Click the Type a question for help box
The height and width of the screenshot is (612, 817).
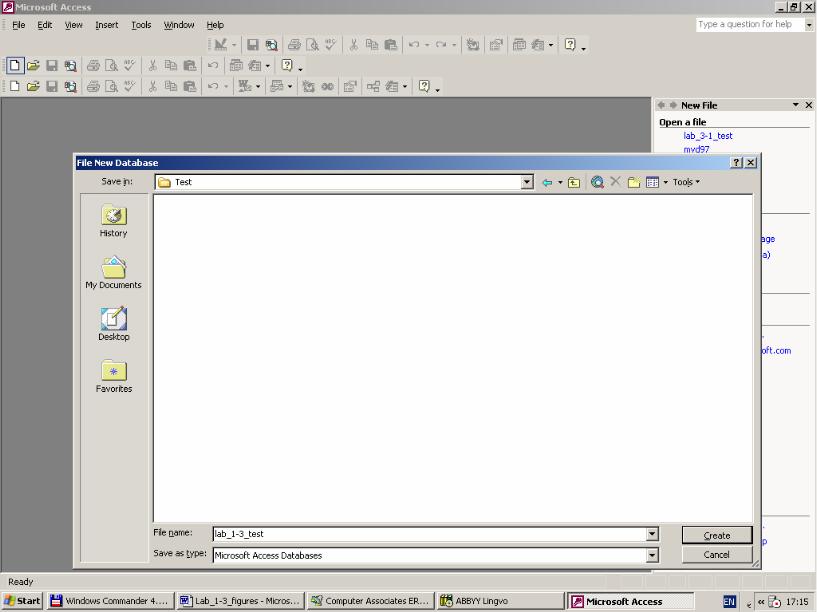point(750,24)
